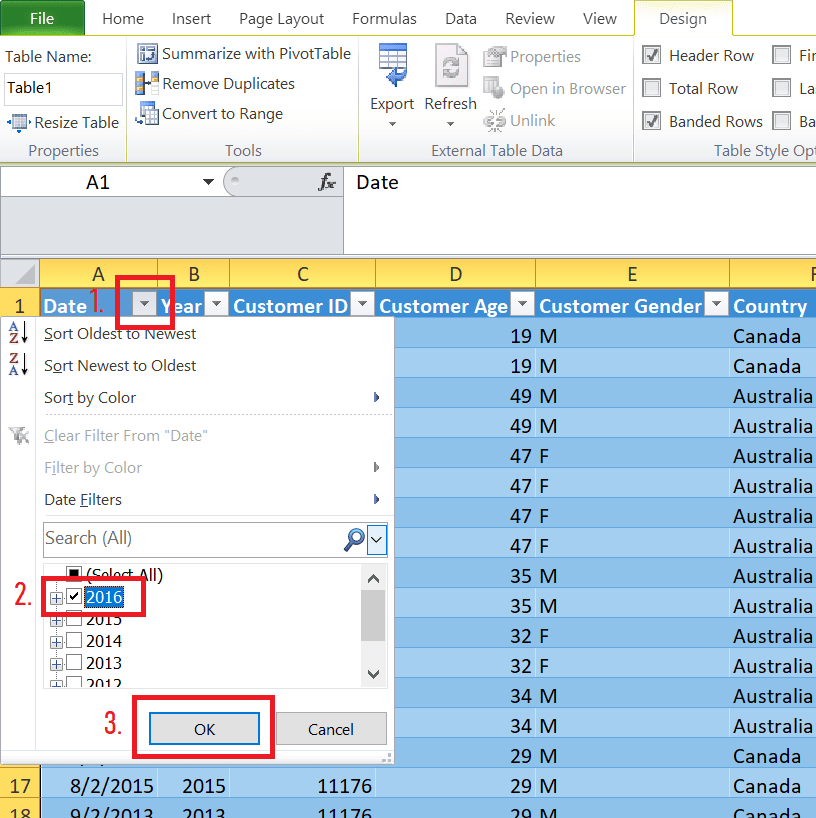Open the Customer Age filter dropdown
This screenshot has width=816, height=818.
522,306
